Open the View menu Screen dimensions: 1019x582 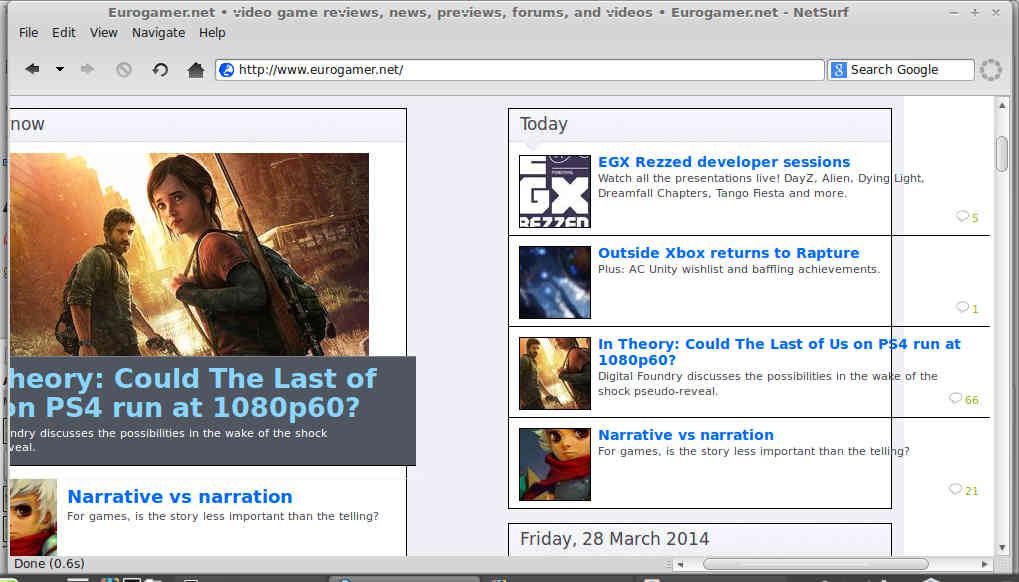pos(104,32)
